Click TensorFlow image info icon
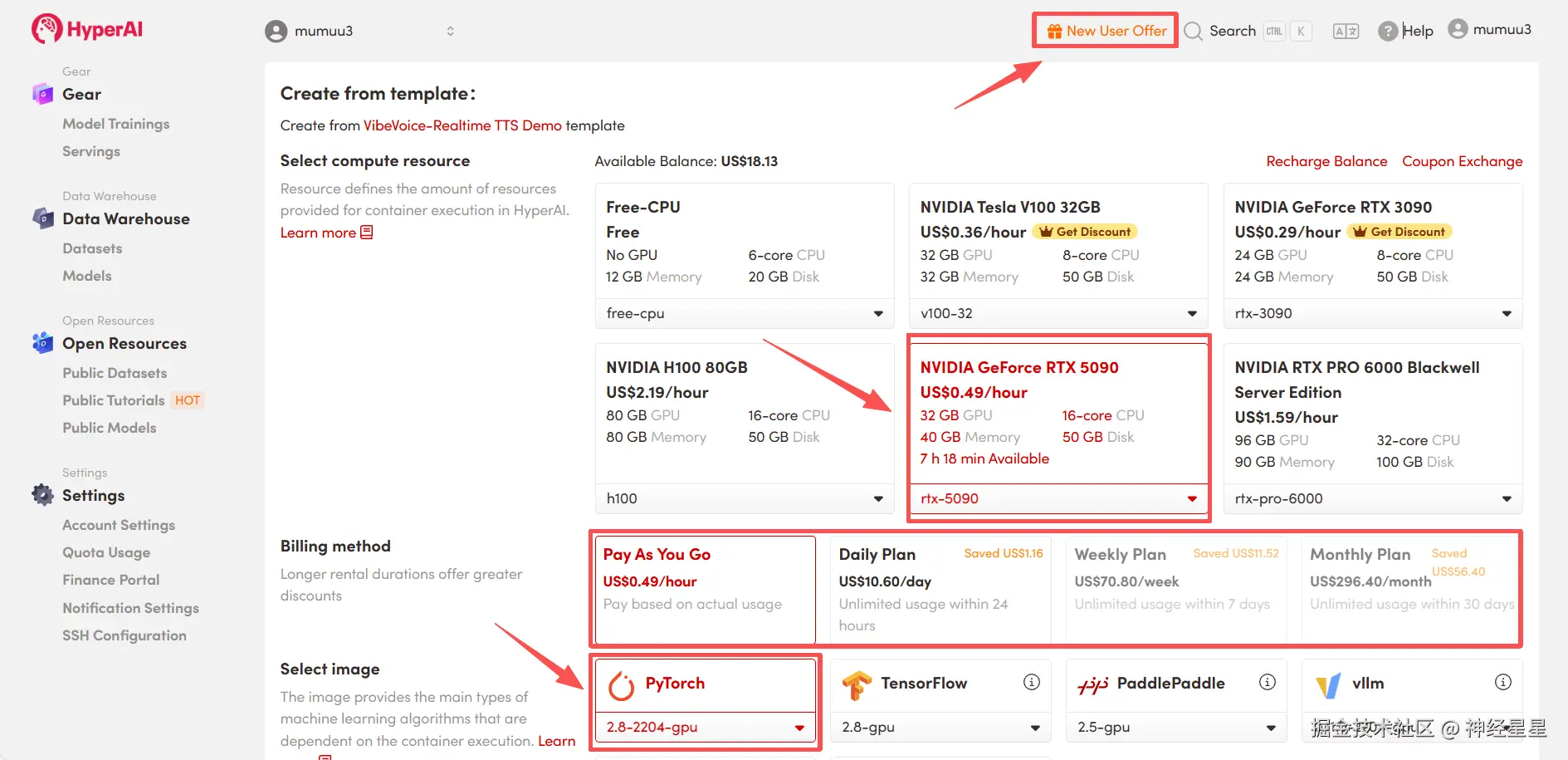This screenshot has height=760, width=1568. (1032, 682)
